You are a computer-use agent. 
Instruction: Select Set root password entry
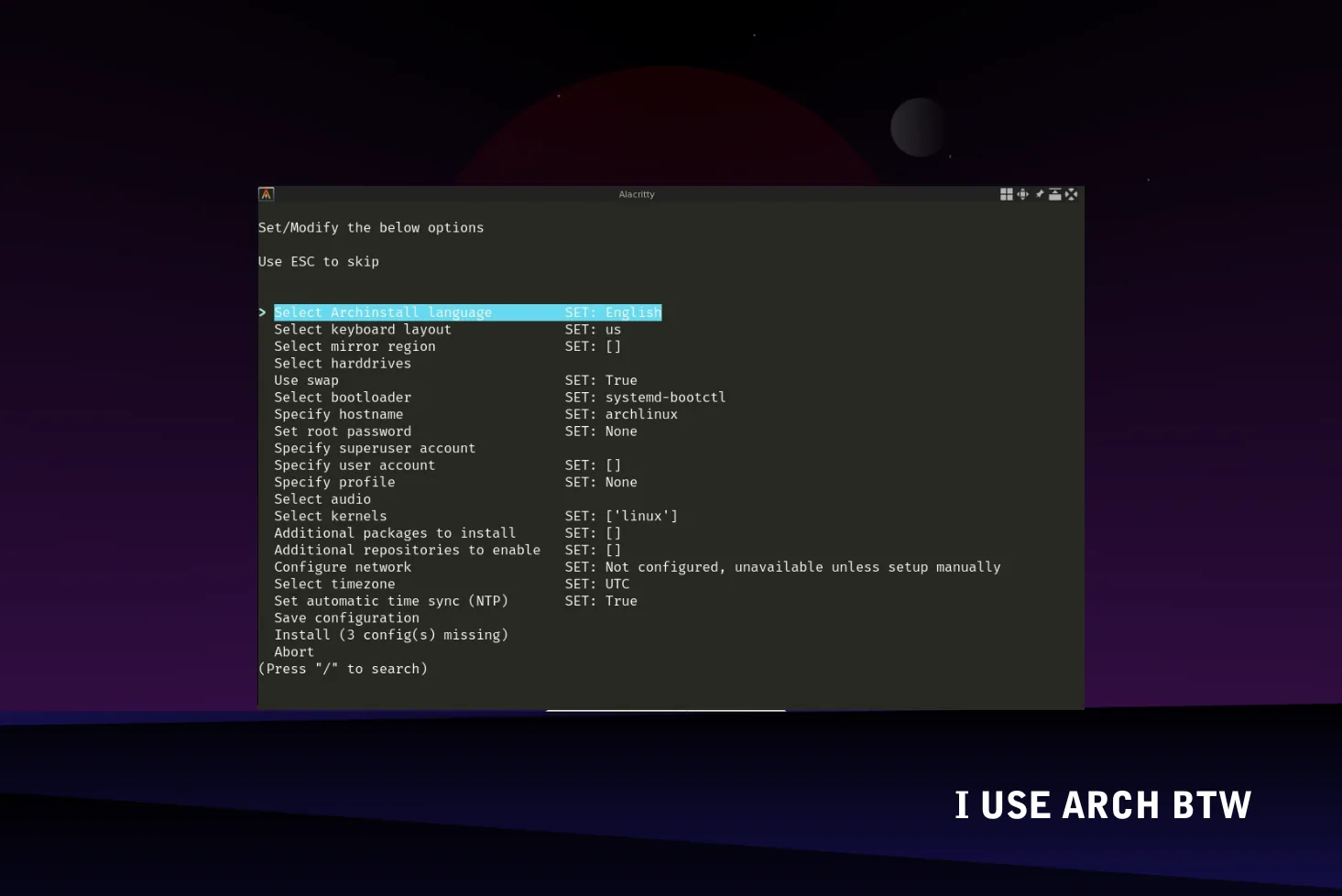(343, 432)
